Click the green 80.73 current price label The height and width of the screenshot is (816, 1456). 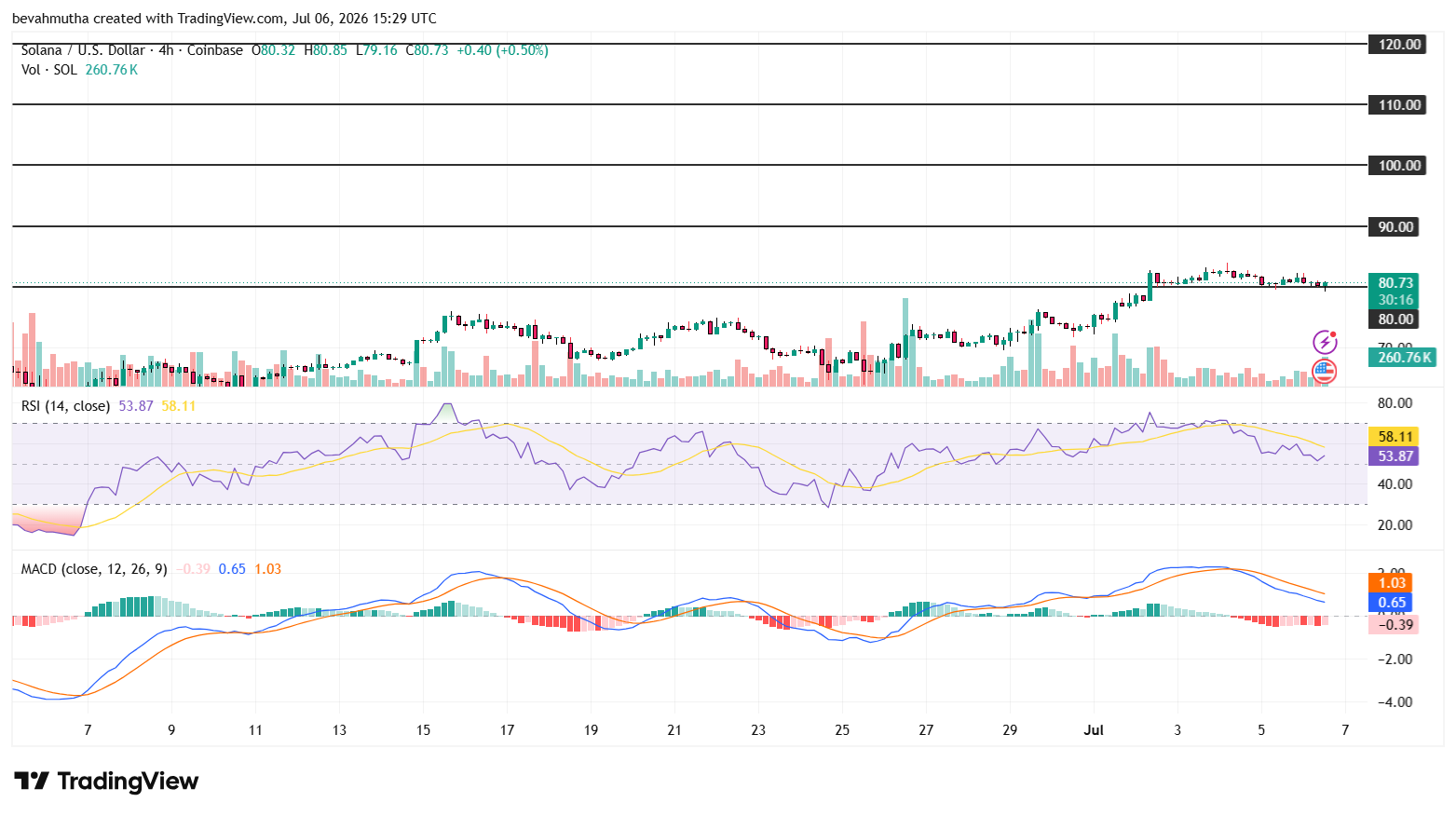(1394, 283)
